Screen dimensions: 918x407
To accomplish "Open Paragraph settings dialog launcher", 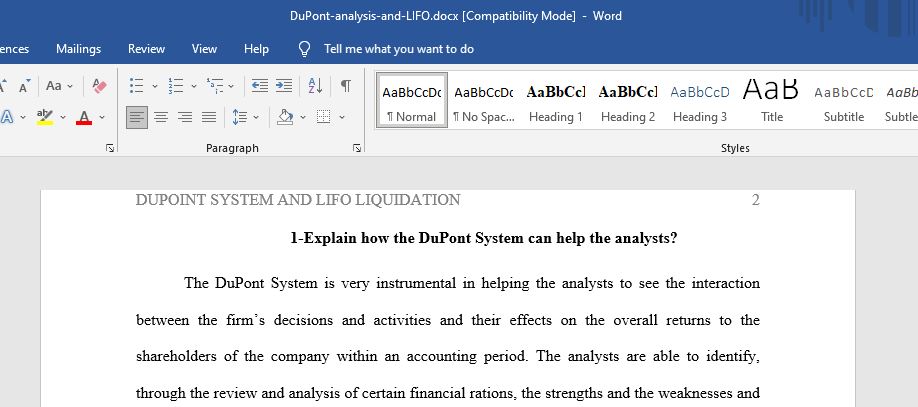I will point(357,149).
